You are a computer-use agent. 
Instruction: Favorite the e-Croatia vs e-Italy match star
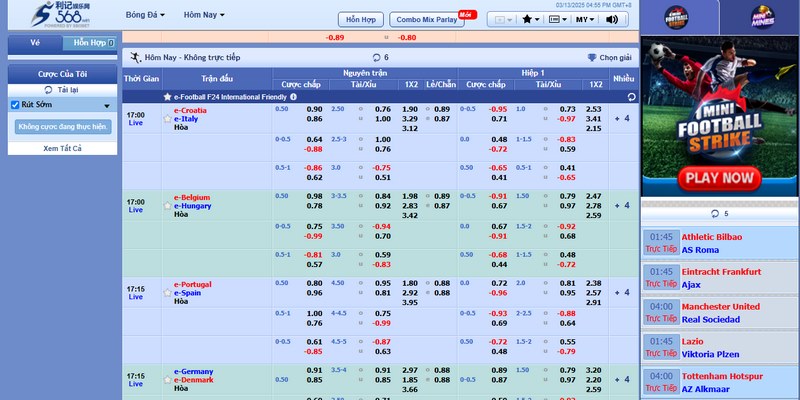click(167, 119)
